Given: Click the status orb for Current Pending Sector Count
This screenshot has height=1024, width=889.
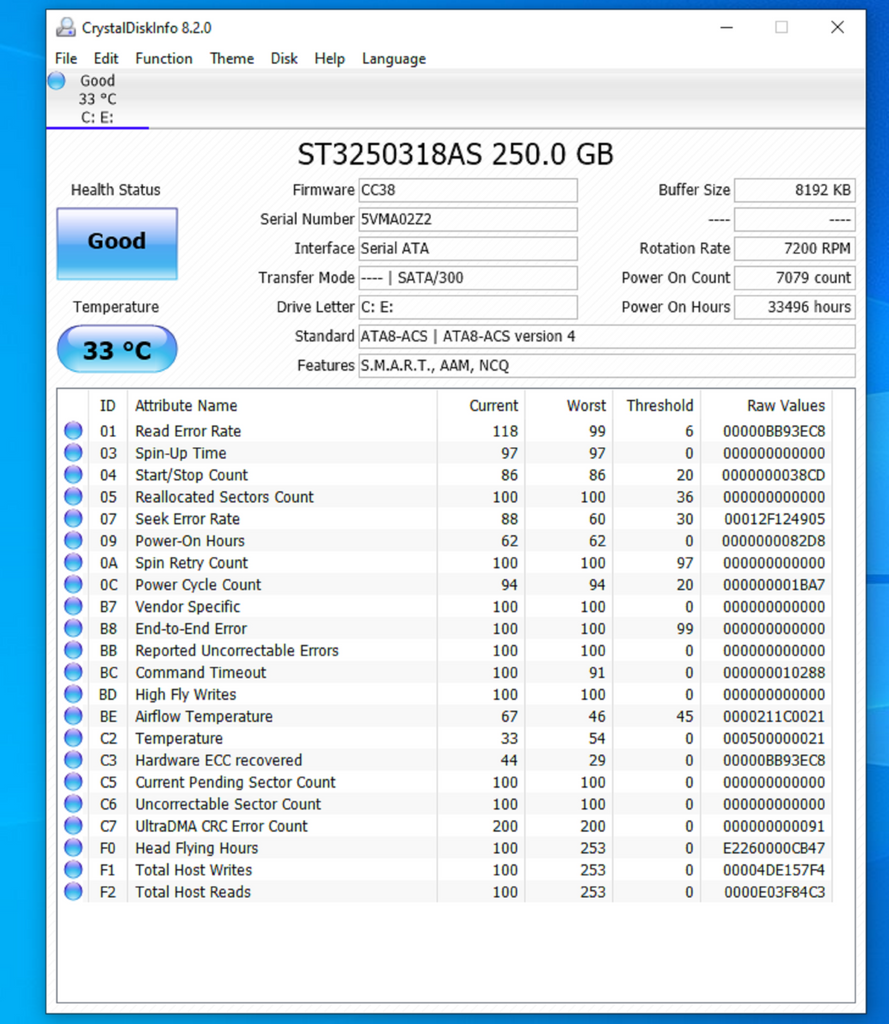Looking at the screenshot, I should (73, 782).
